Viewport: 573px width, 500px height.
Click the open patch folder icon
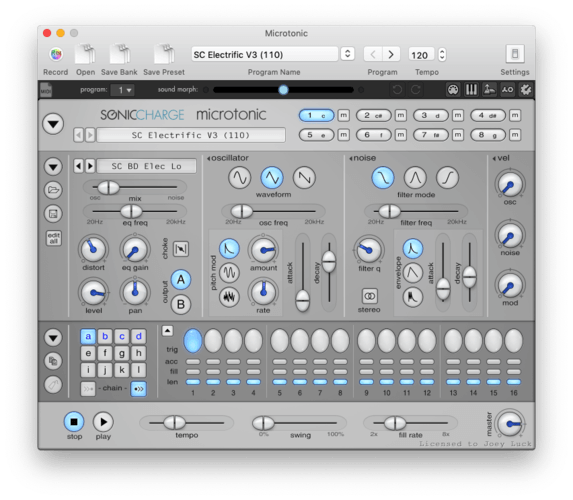tap(53, 190)
